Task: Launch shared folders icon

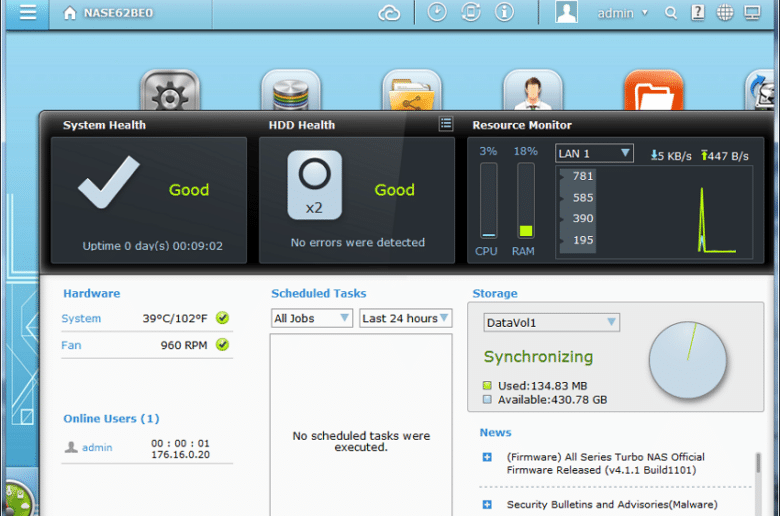Action: pyautogui.click(x=412, y=90)
